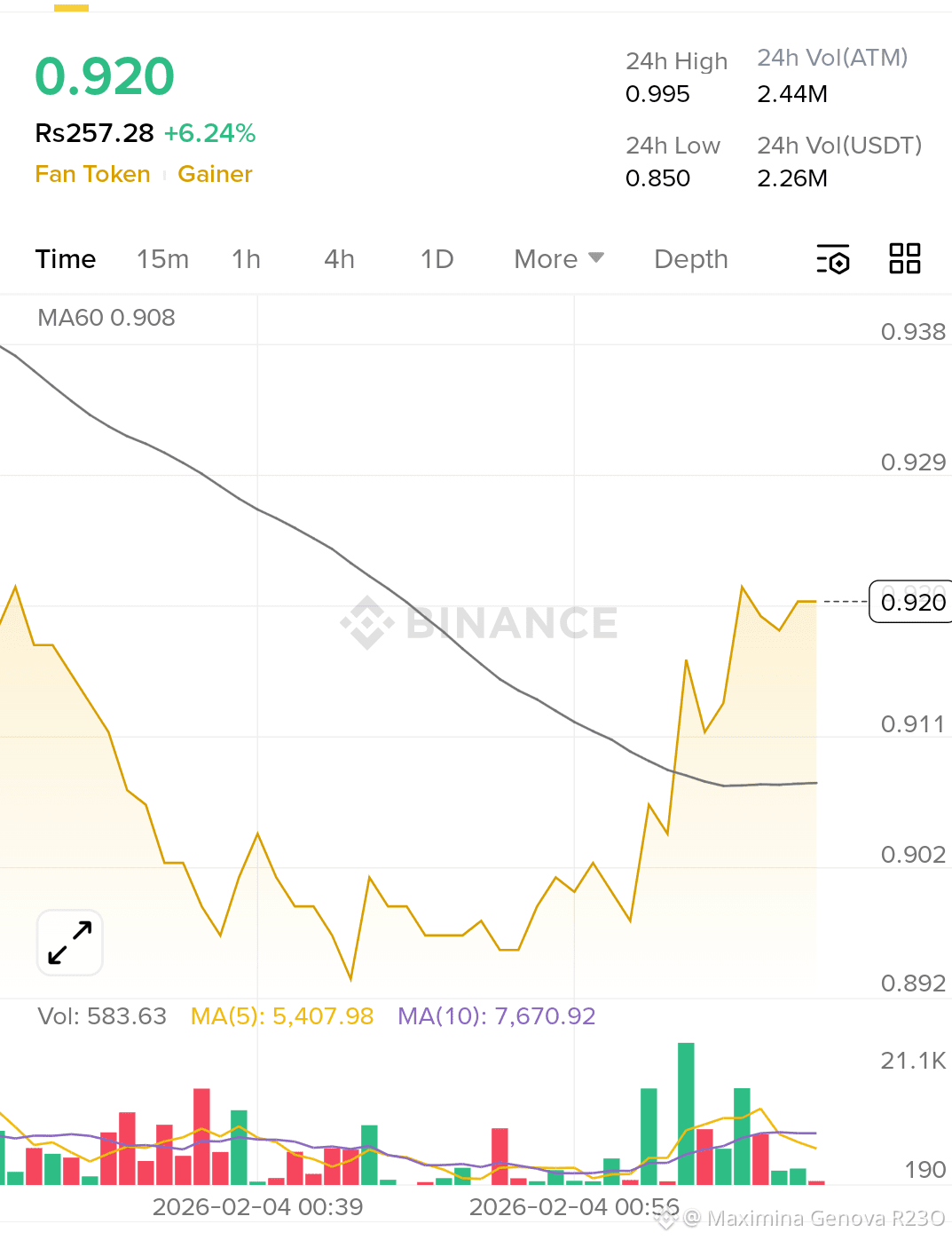This screenshot has height=1240, width=952.
Task: Click the current price 0.920 marker
Action: click(912, 603)
